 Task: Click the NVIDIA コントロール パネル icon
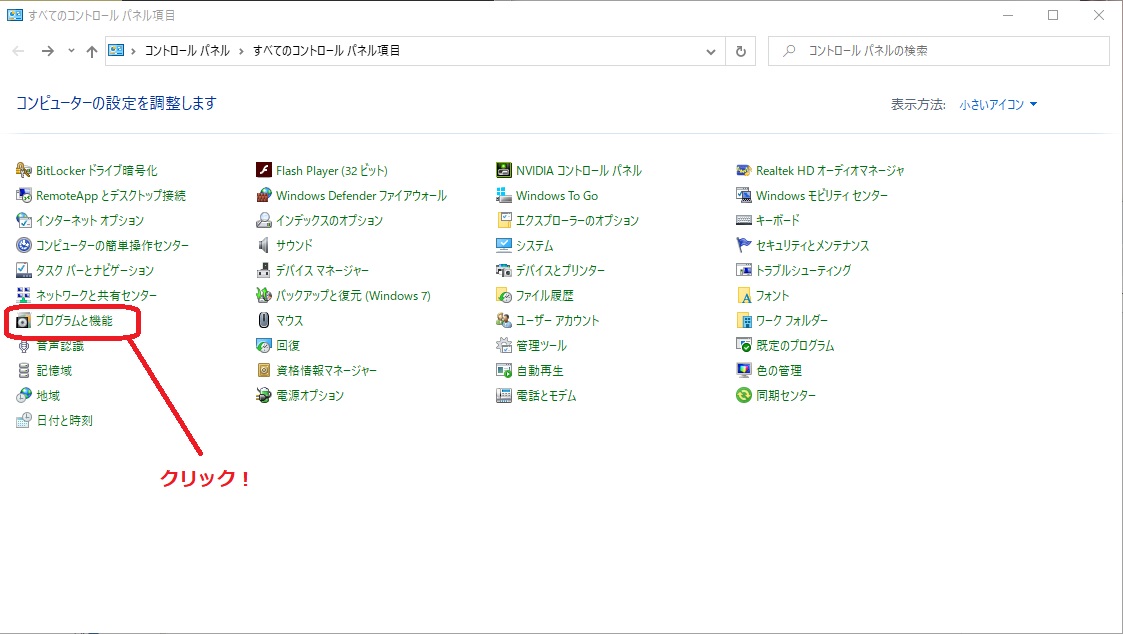[x=503, y=170]
